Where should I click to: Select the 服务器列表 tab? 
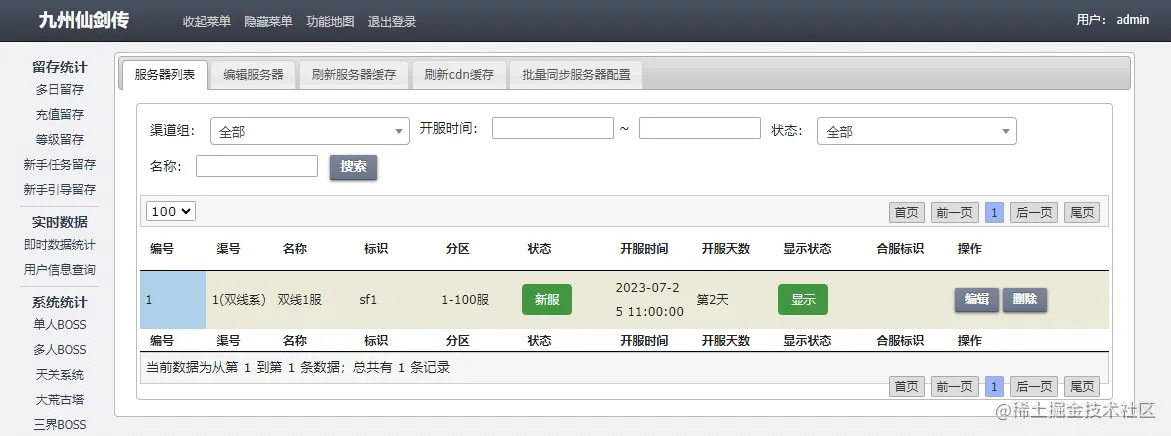(164, 75)
